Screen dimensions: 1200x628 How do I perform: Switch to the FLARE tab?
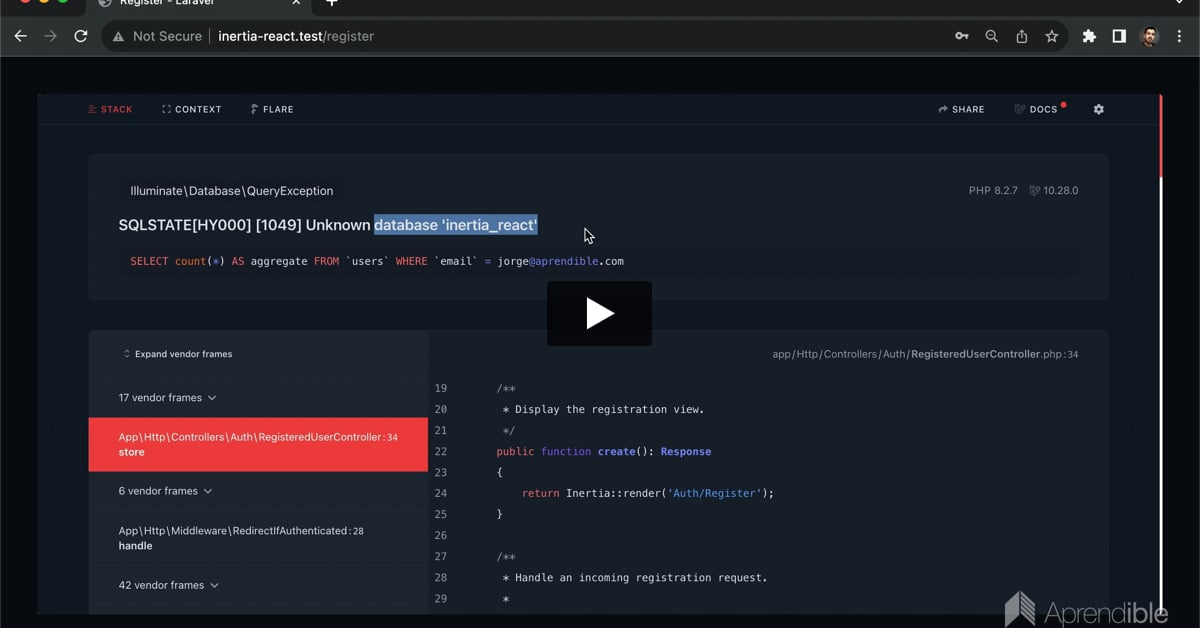[x=272, y=109]
